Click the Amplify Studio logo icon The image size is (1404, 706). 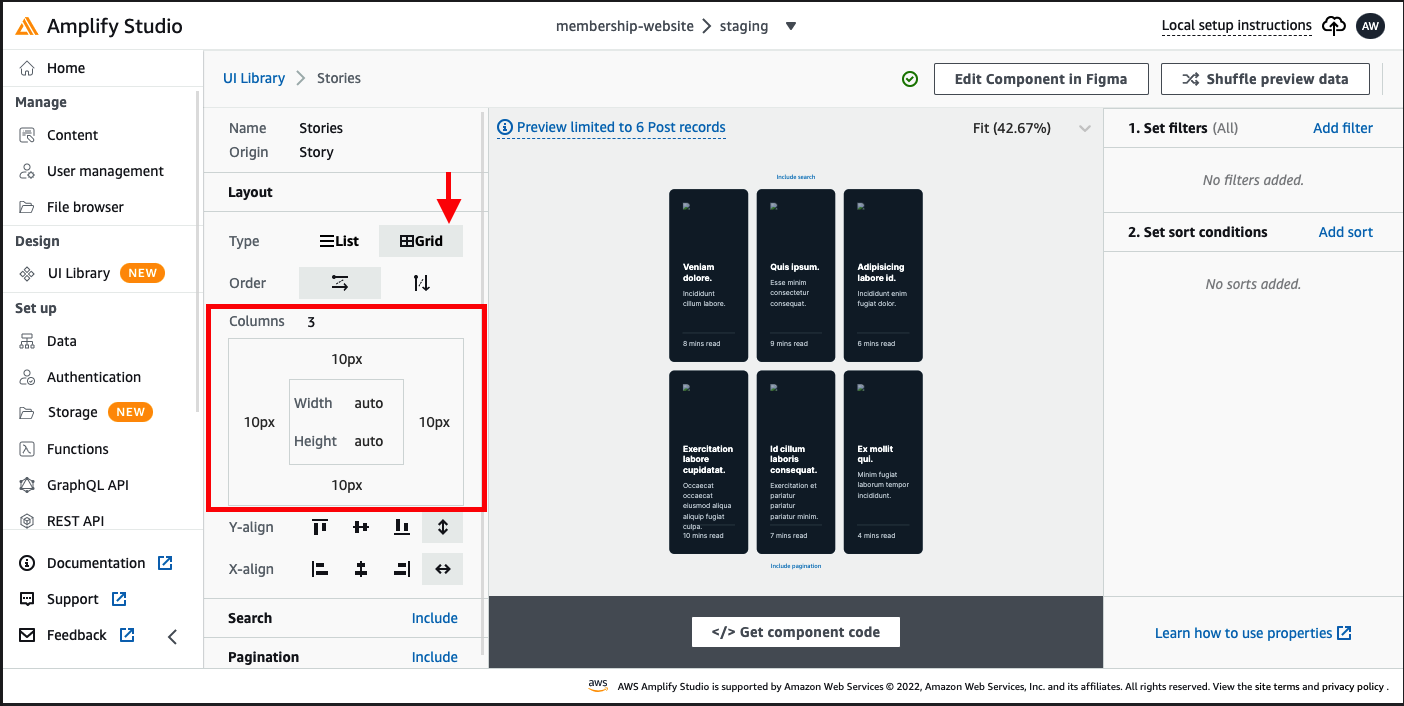tap(28, 26)
